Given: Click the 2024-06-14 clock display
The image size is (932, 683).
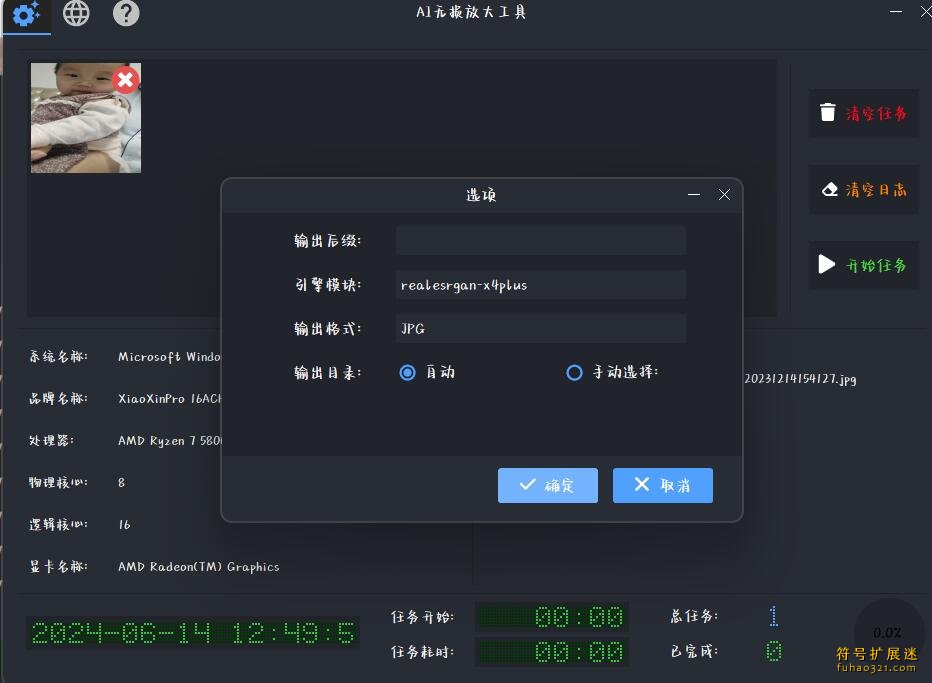Looking at the screenshot, I should (x=193, y=633).
